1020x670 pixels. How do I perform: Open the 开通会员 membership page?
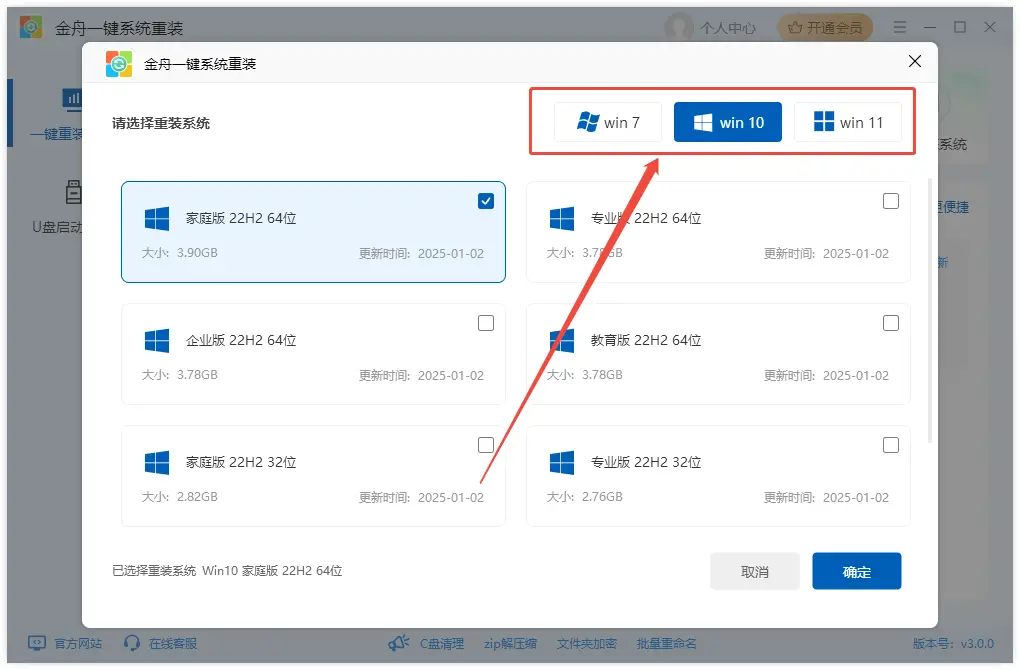[x=825, y=27]
